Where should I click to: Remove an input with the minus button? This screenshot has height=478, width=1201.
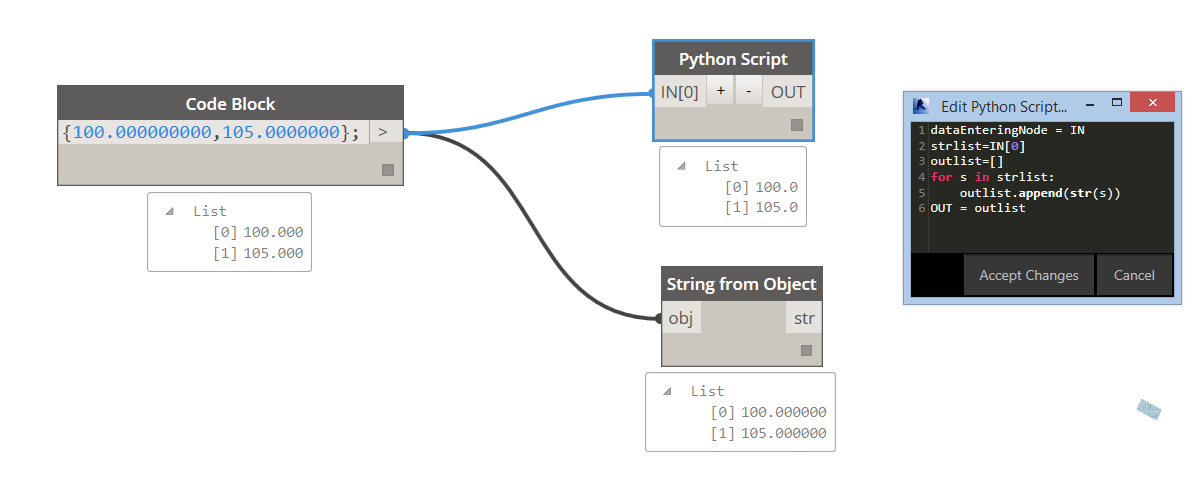[x=748, y=92]
